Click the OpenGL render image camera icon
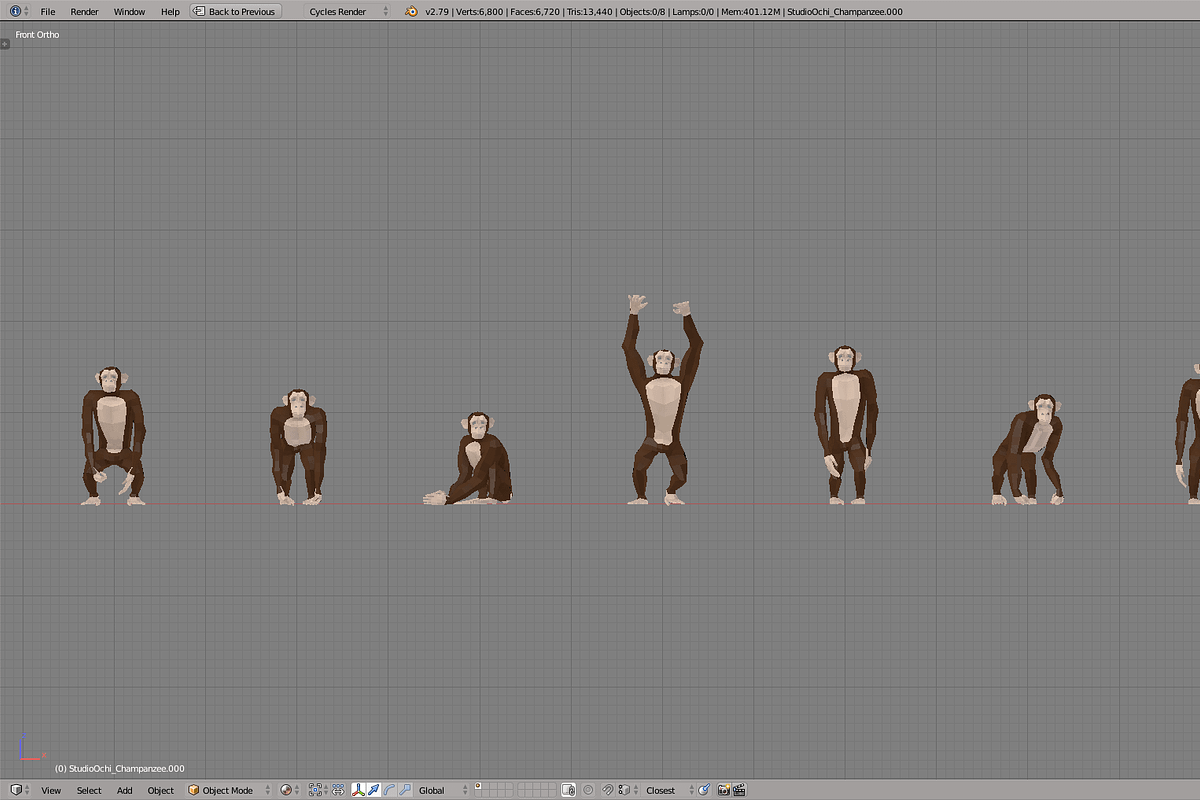 (x=723, y=790)
